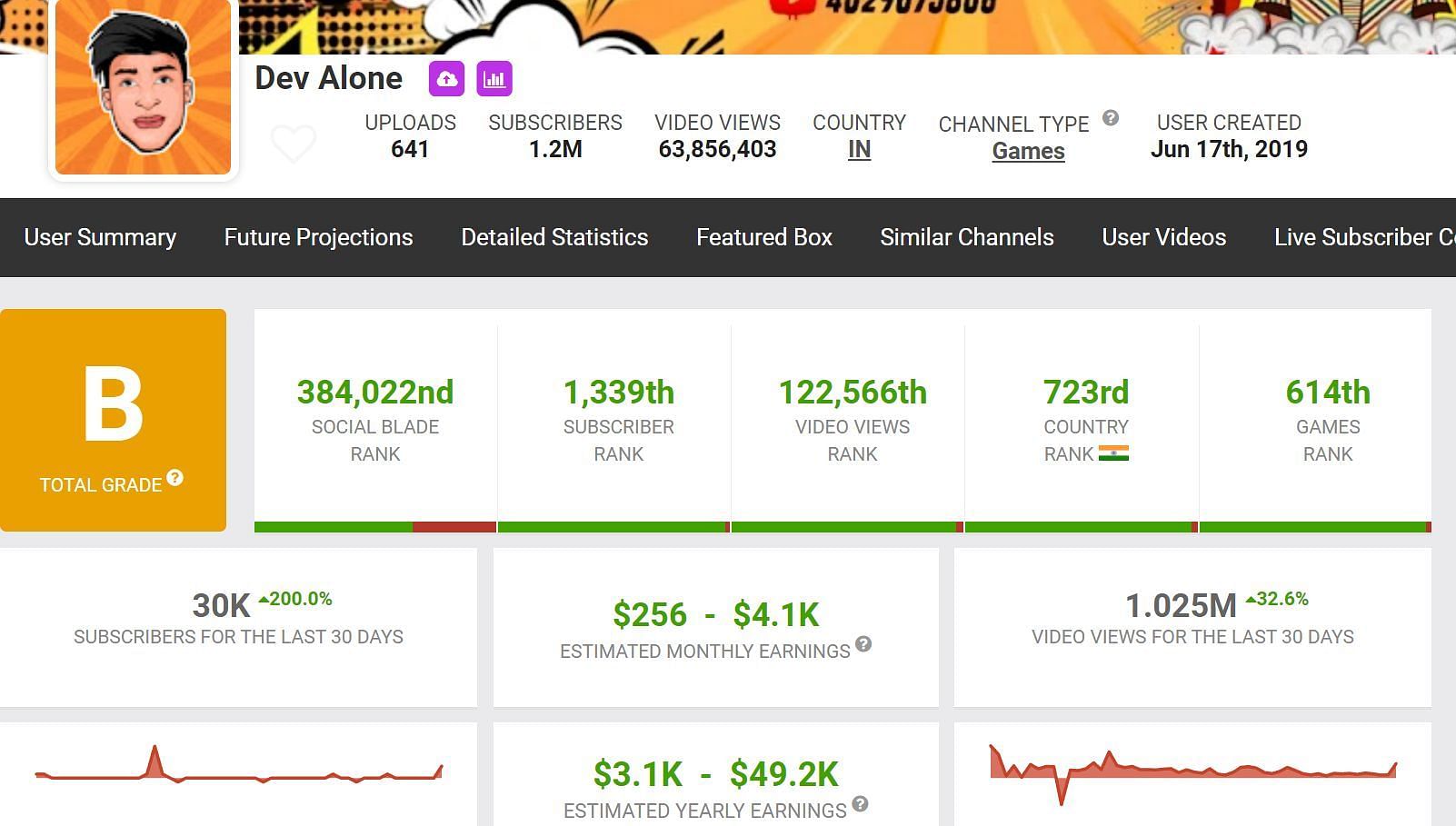Viewport: 1456px width, 826px height.
Task: Click the IN country link
Action: click(x=859, y=150)
